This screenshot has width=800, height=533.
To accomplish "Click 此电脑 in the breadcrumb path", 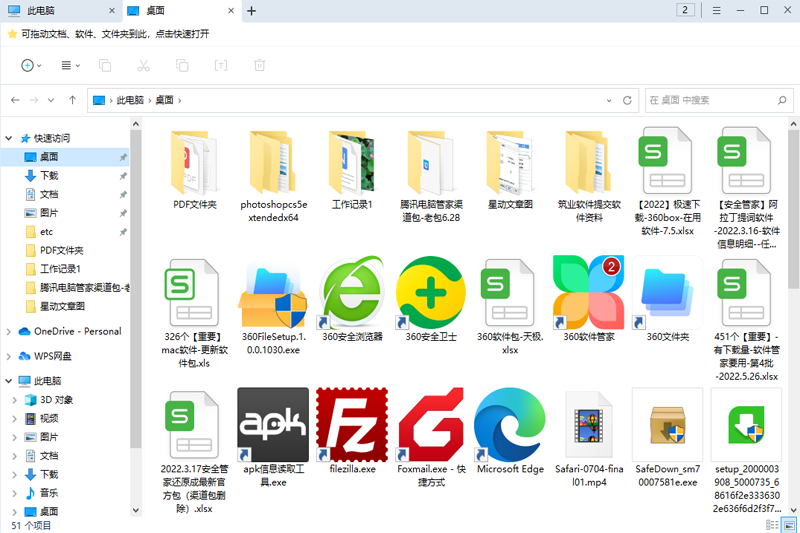I will click(130, 100).
